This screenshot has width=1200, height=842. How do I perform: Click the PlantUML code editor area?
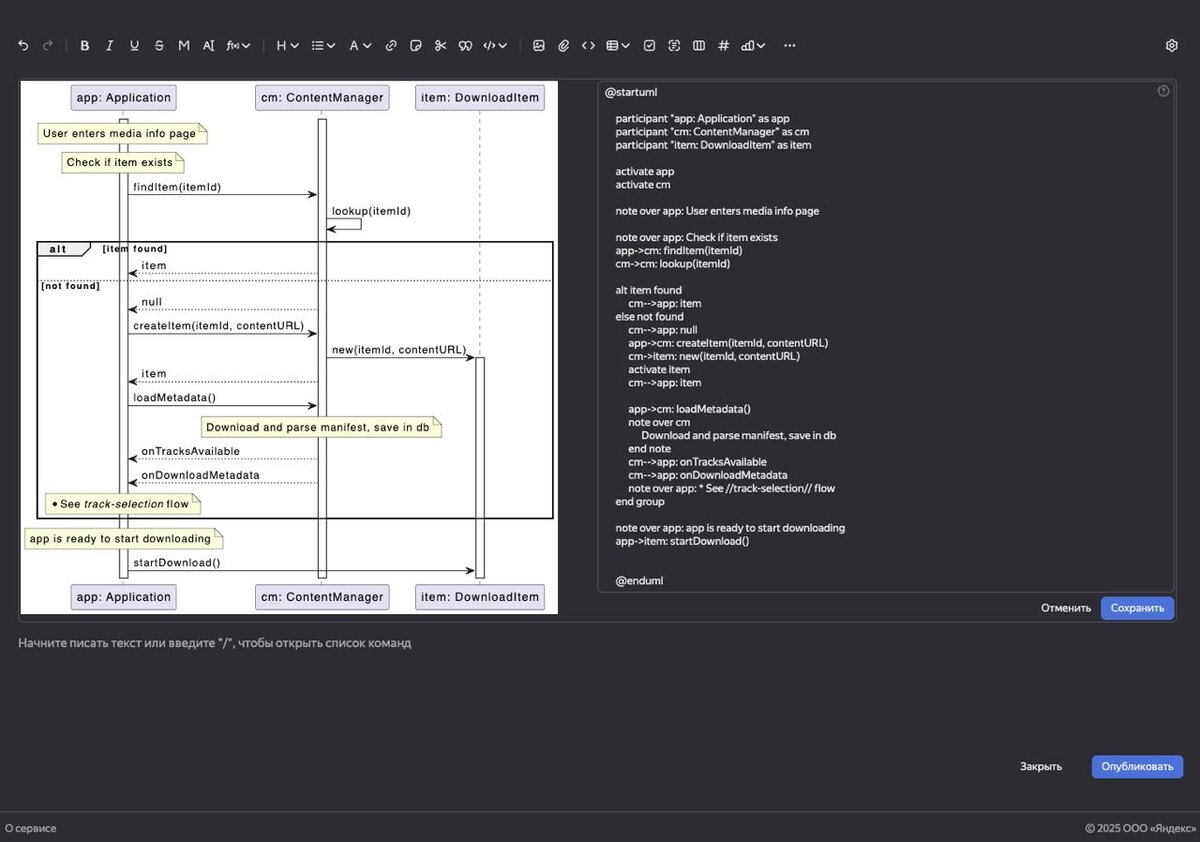[x=886, y=336]
